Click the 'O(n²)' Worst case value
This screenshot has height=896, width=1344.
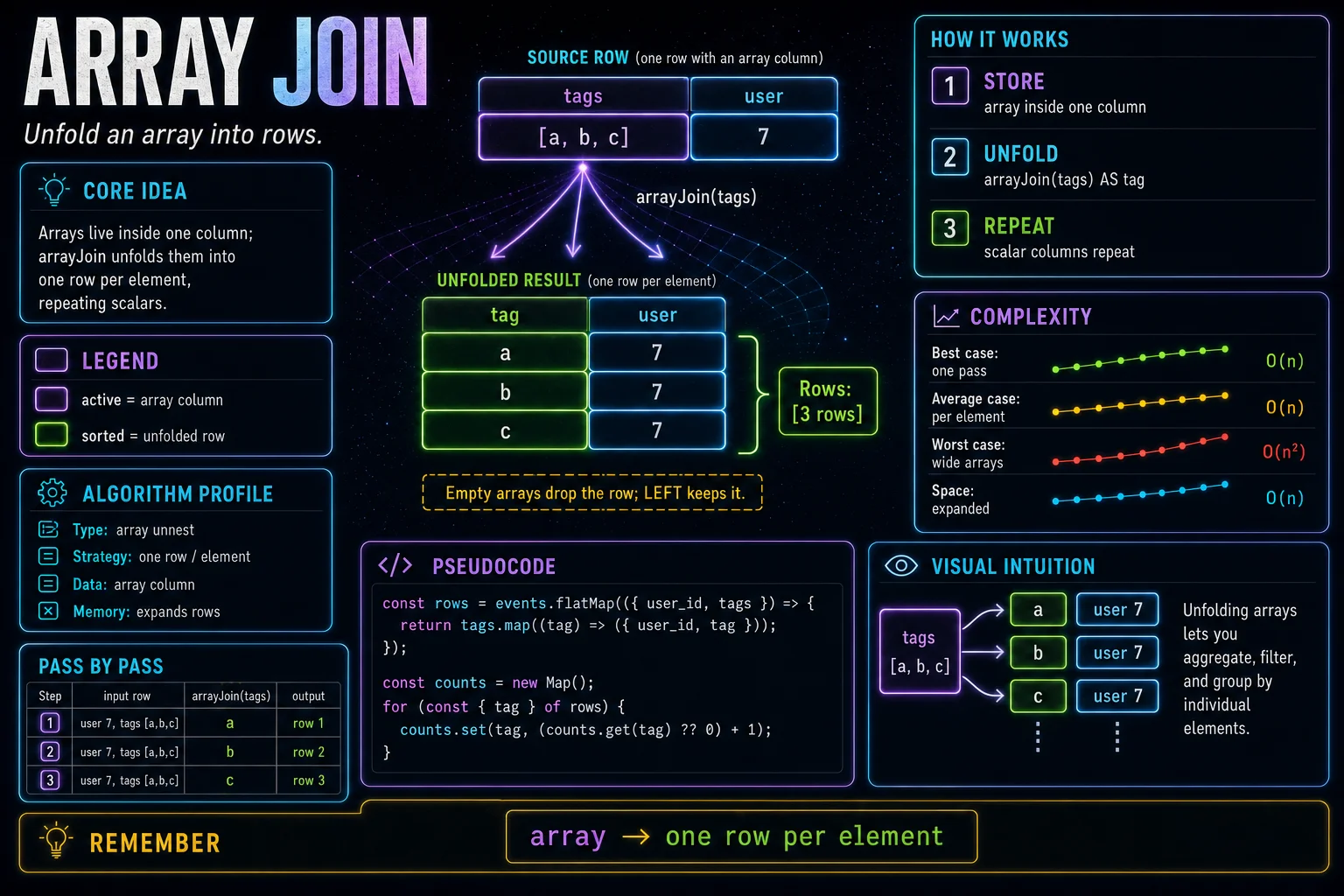pos(1284,451)
